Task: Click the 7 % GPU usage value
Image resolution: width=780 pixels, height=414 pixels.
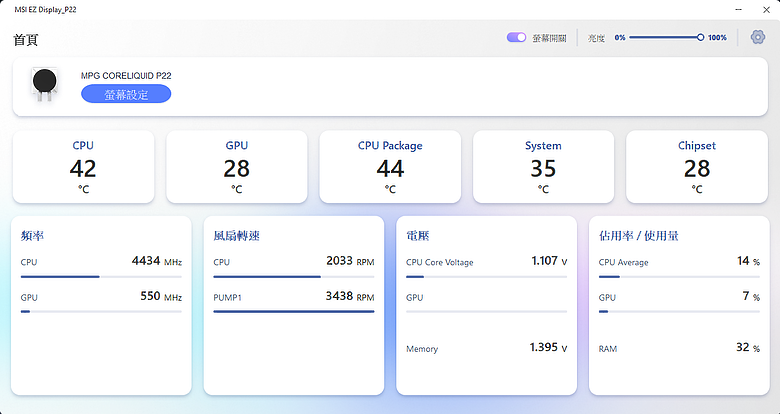Action: pos(751,296)
